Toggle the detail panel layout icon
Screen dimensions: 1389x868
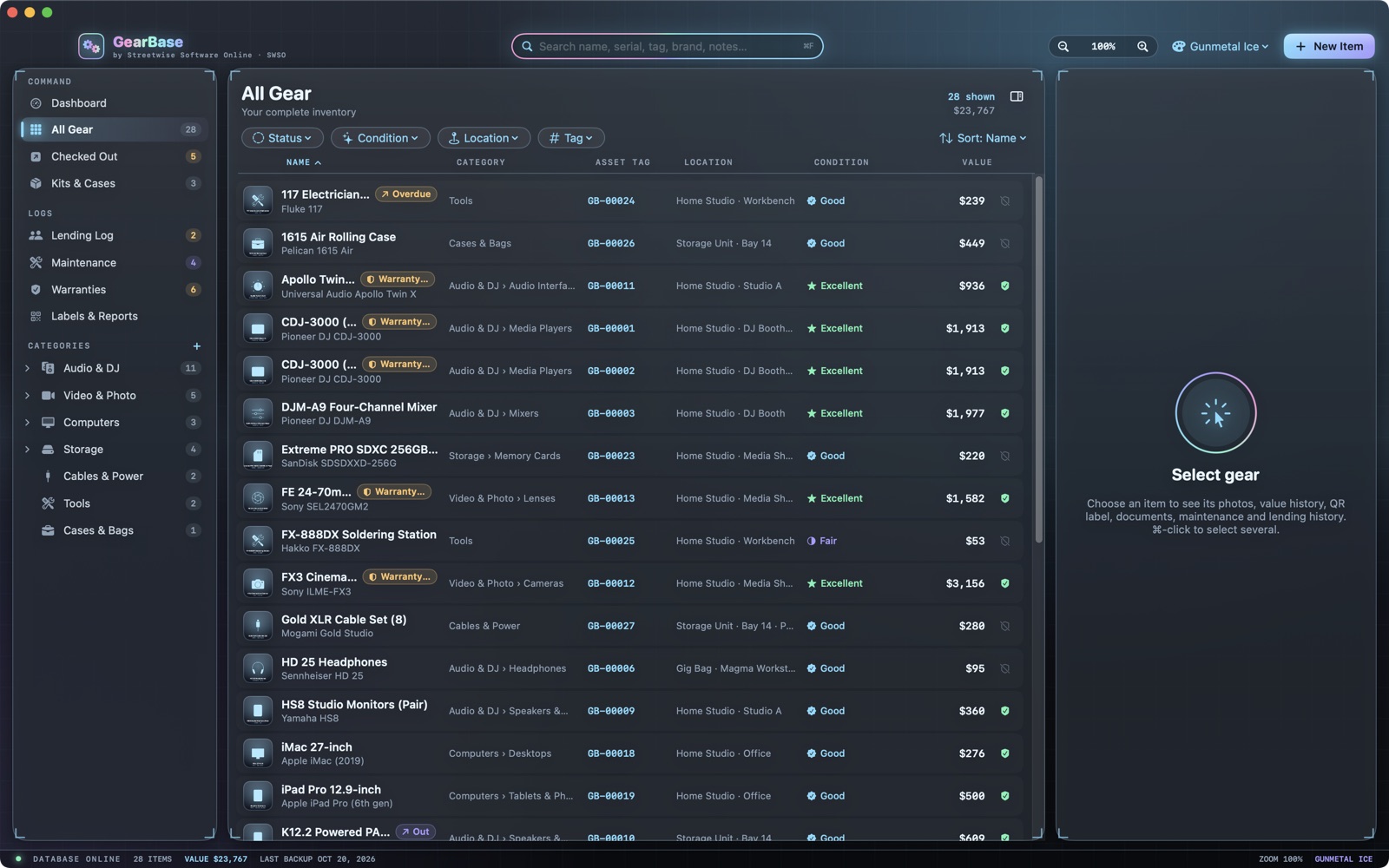pos(1017,96)
